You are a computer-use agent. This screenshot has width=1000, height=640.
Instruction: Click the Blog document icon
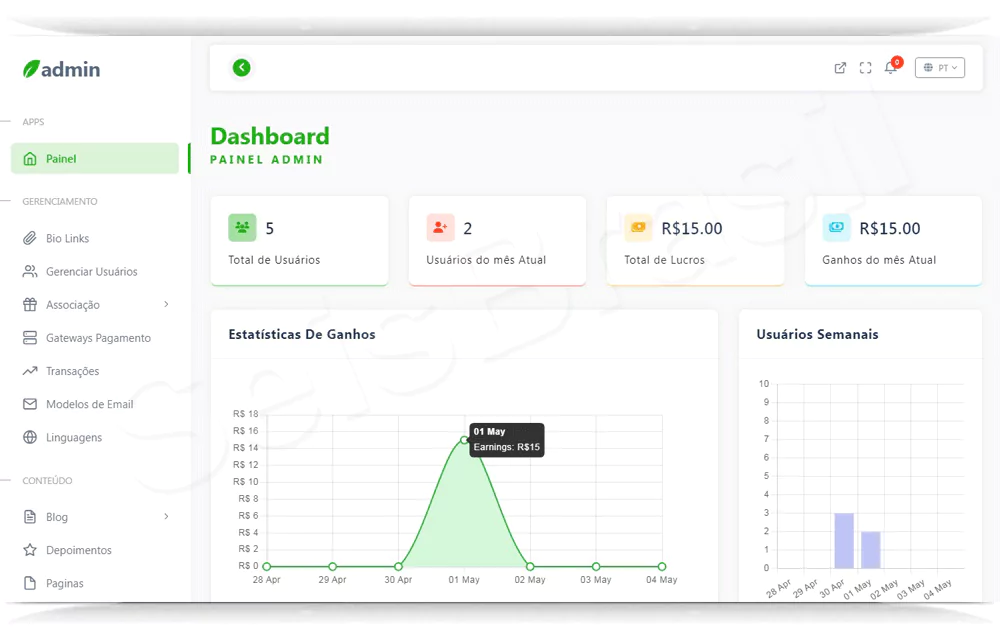pos(30,517)
